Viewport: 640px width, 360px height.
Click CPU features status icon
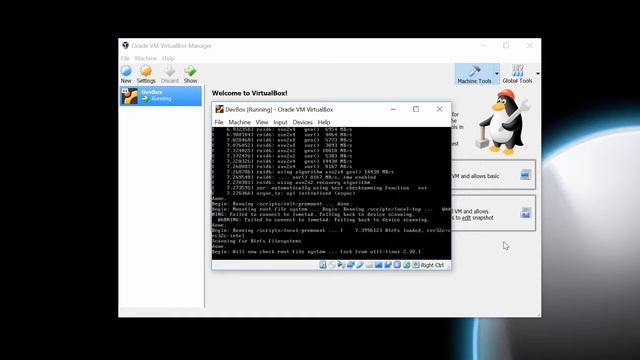[x=397, y=265]
